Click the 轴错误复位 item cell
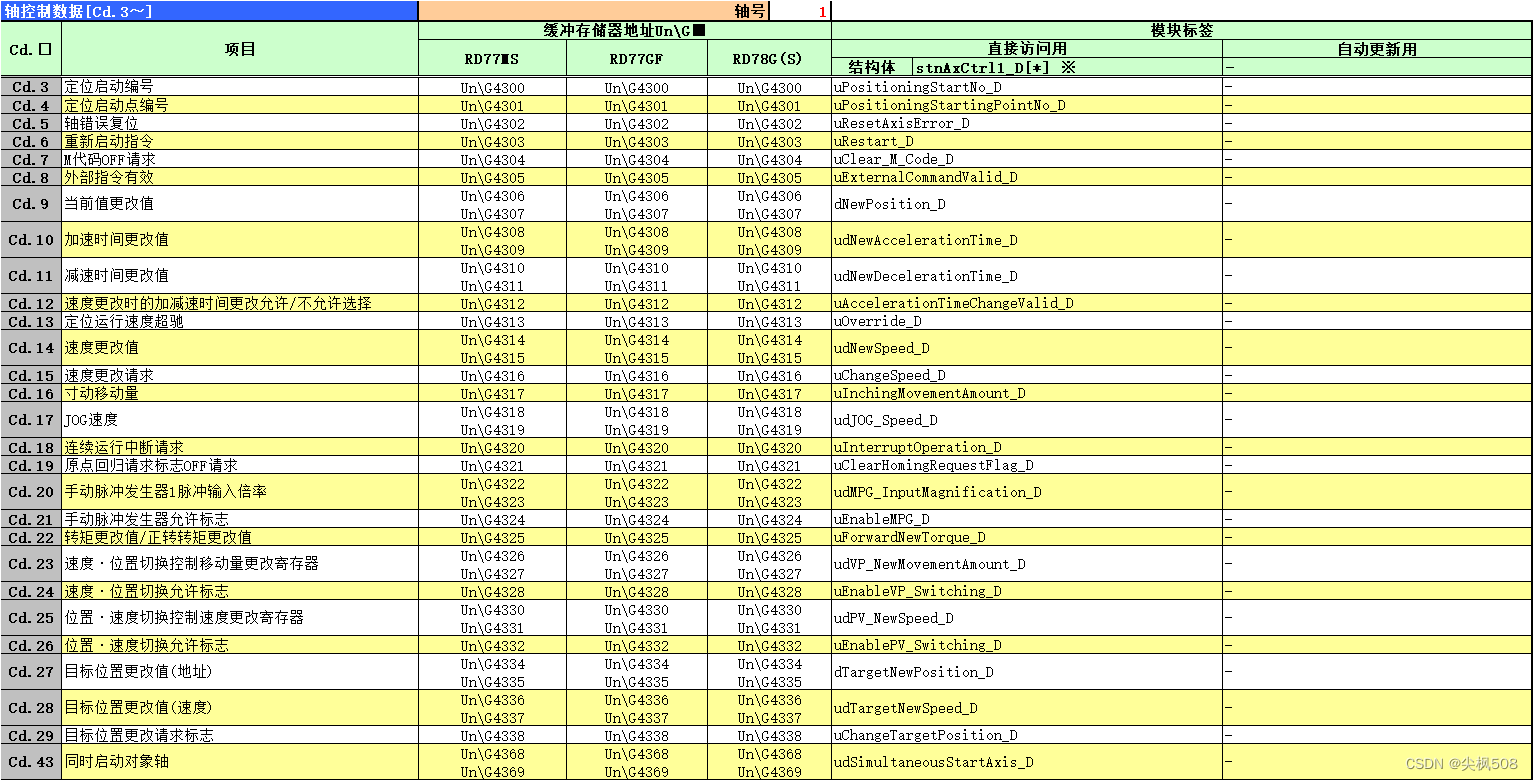1533x780 pixels. [240, 123]
